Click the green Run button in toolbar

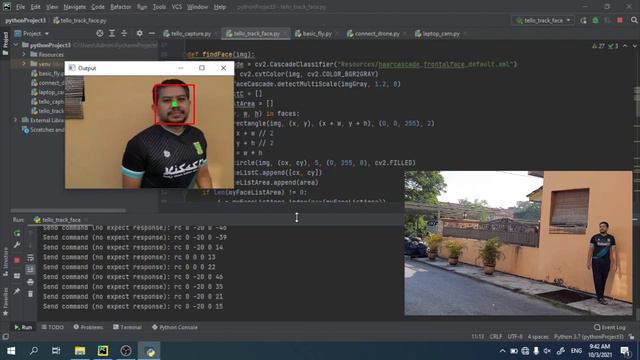click(x=584, y=20)
